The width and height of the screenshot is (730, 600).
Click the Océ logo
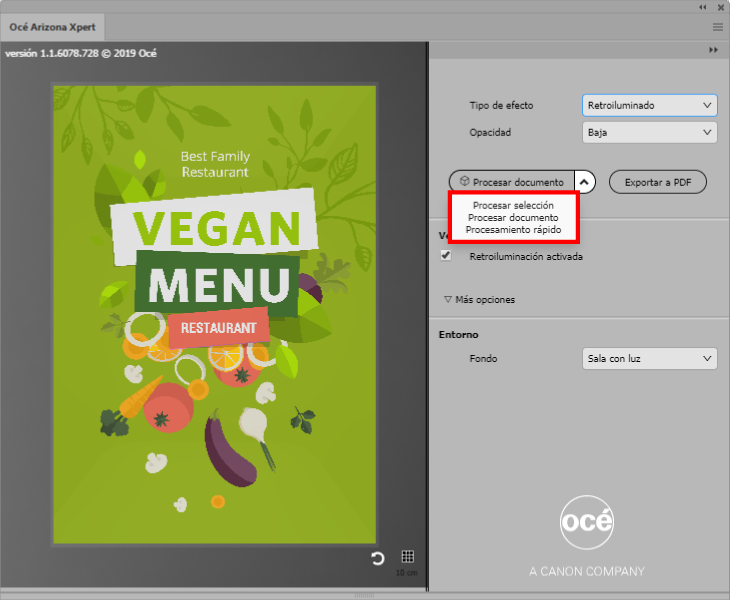click(587, 522)
